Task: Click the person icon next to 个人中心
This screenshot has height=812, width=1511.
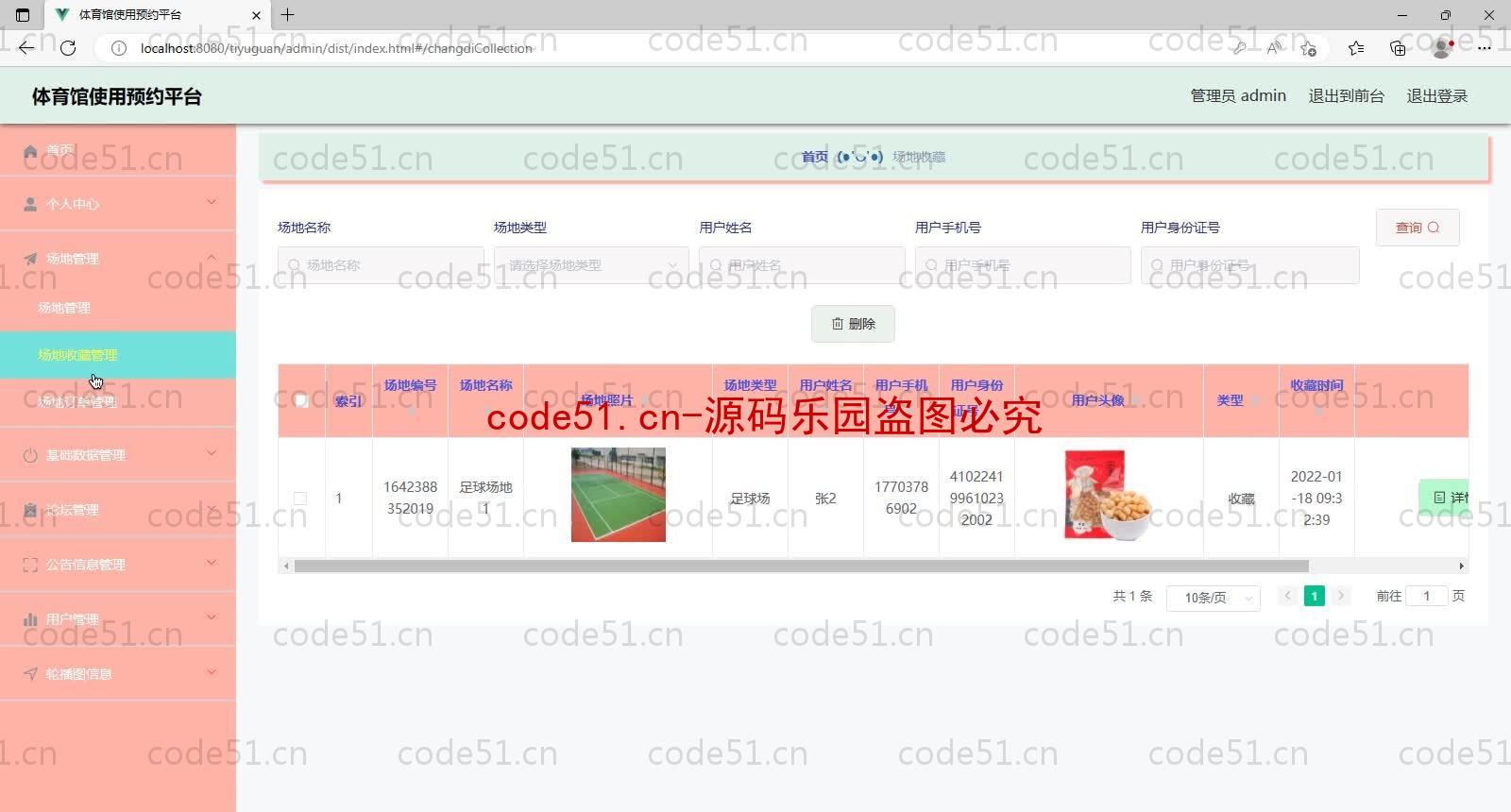Action: (30, 204)
